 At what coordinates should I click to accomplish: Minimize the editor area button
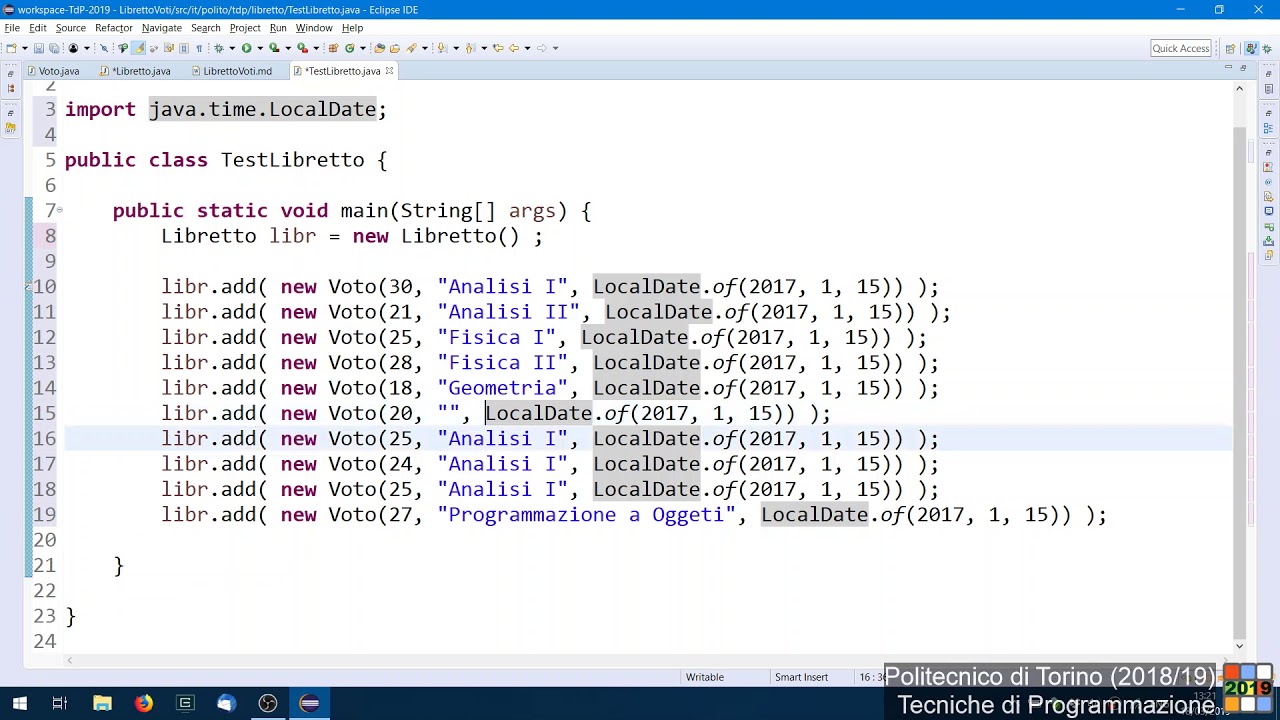click(1228, 67)
